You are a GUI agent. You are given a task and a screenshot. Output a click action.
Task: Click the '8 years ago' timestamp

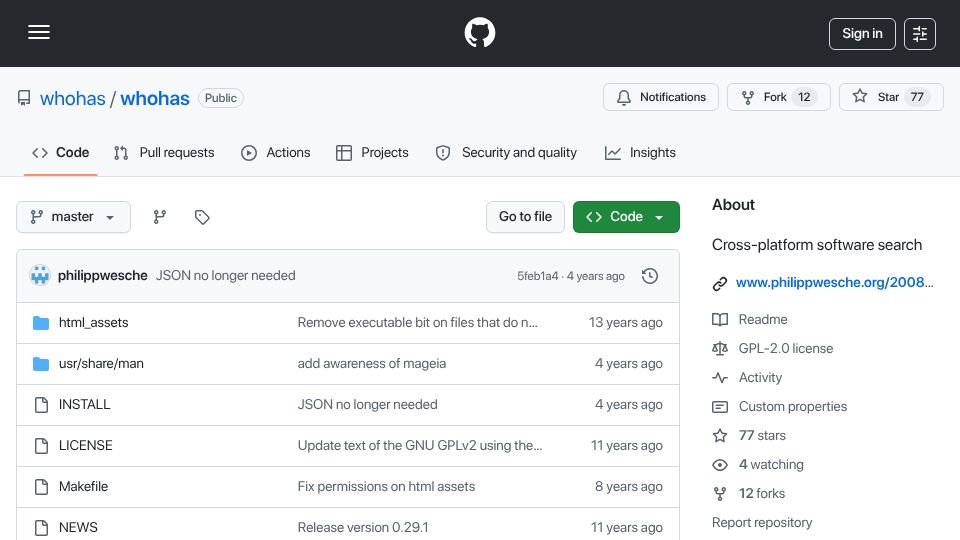point(629,487)
